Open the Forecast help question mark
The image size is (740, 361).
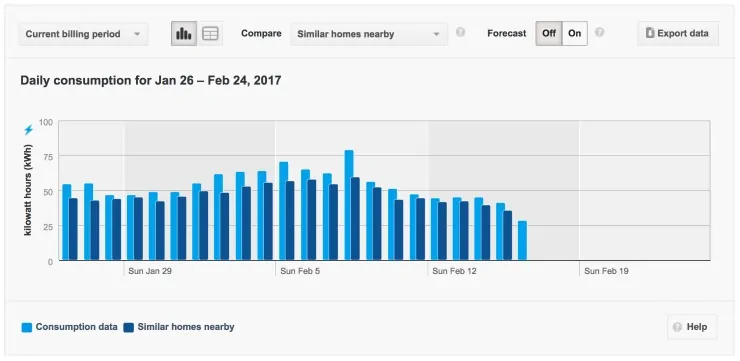[599, 32]
